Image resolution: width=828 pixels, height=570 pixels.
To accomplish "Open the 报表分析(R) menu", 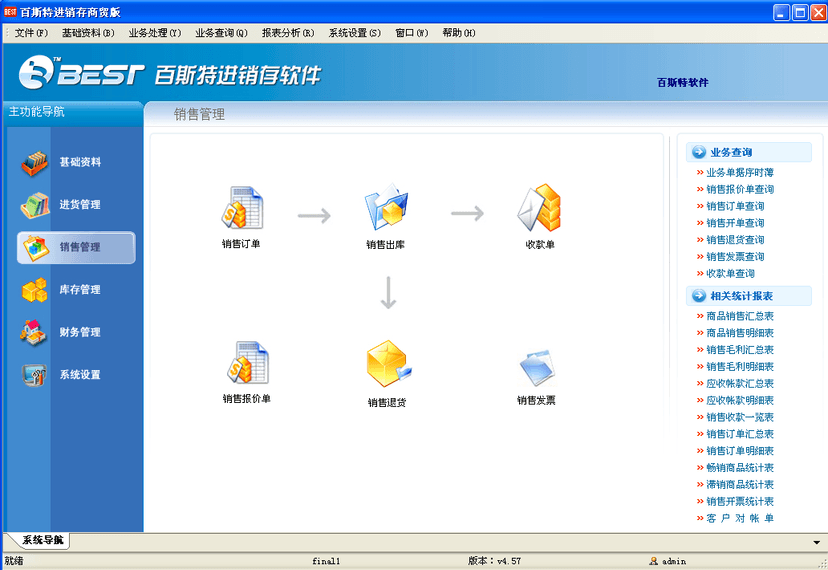I will click(288, 33).
